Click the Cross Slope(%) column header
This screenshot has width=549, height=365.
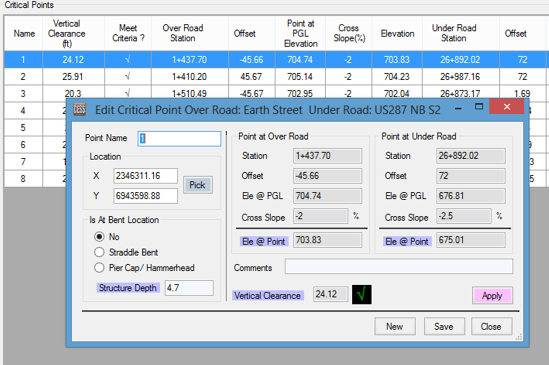pyautogui.click(x=349, y=34)
